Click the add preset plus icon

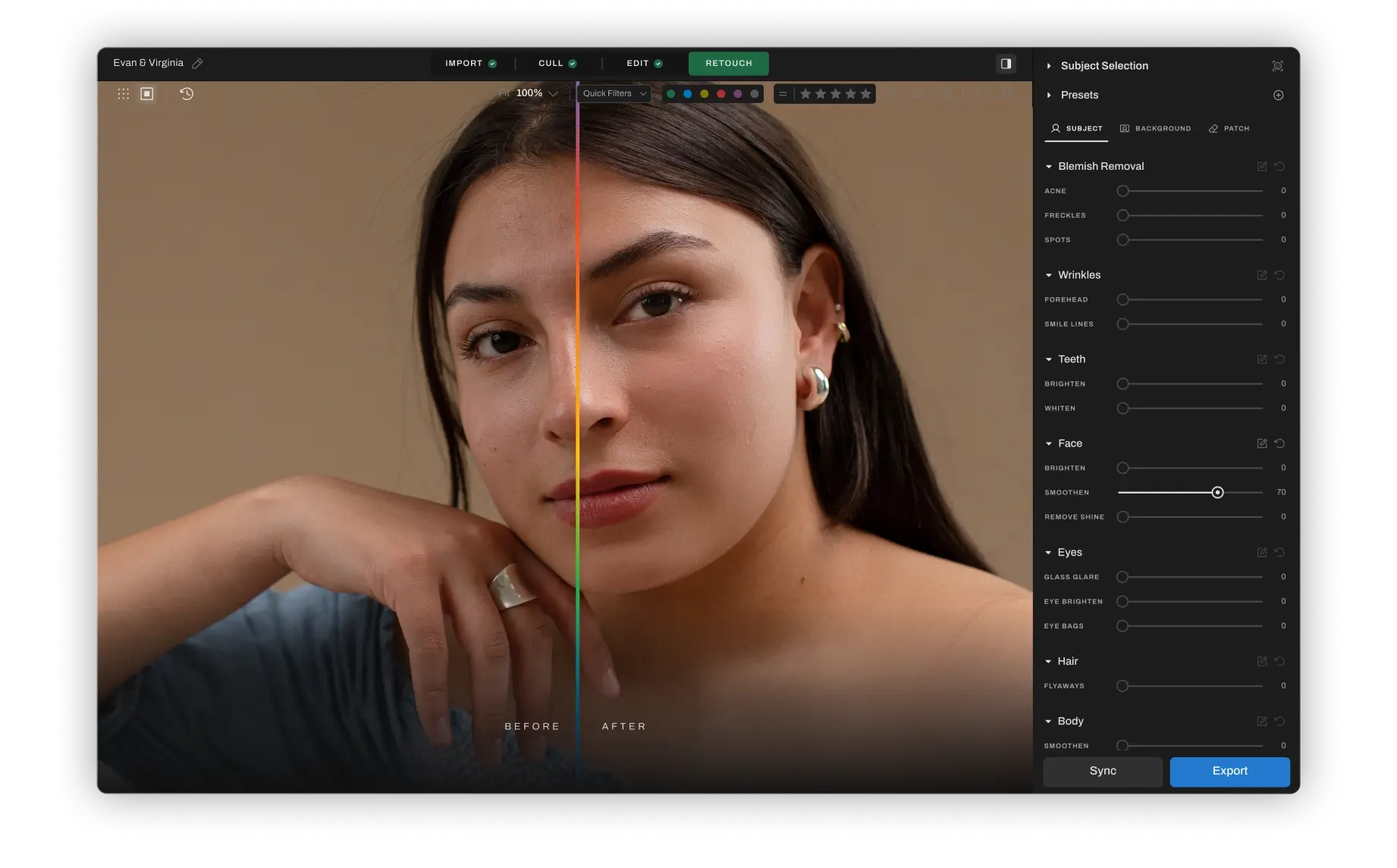pos(1279,95)
